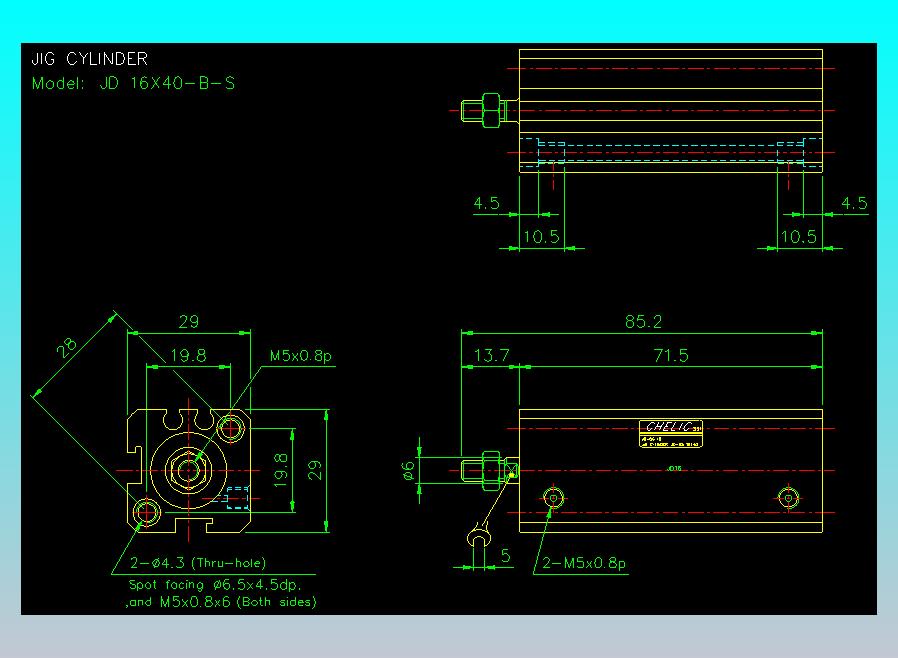
Task: Select the hex nut in end view
Action: [x=188, y=470]
